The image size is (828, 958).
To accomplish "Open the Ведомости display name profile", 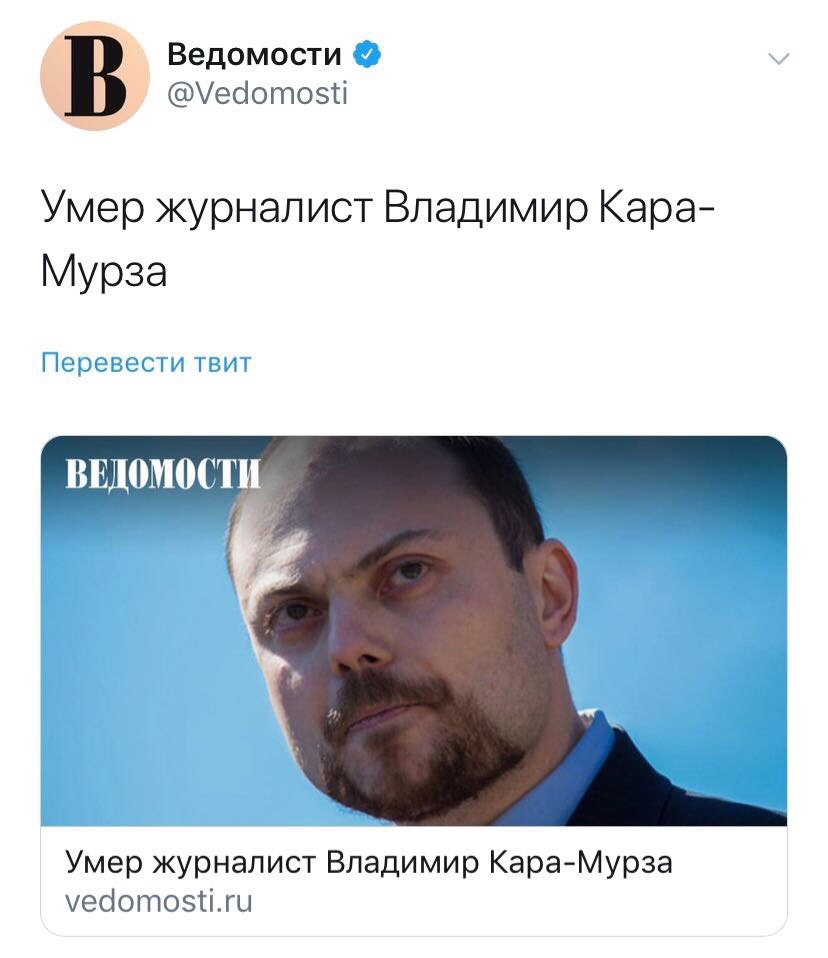I will [254, 54].
